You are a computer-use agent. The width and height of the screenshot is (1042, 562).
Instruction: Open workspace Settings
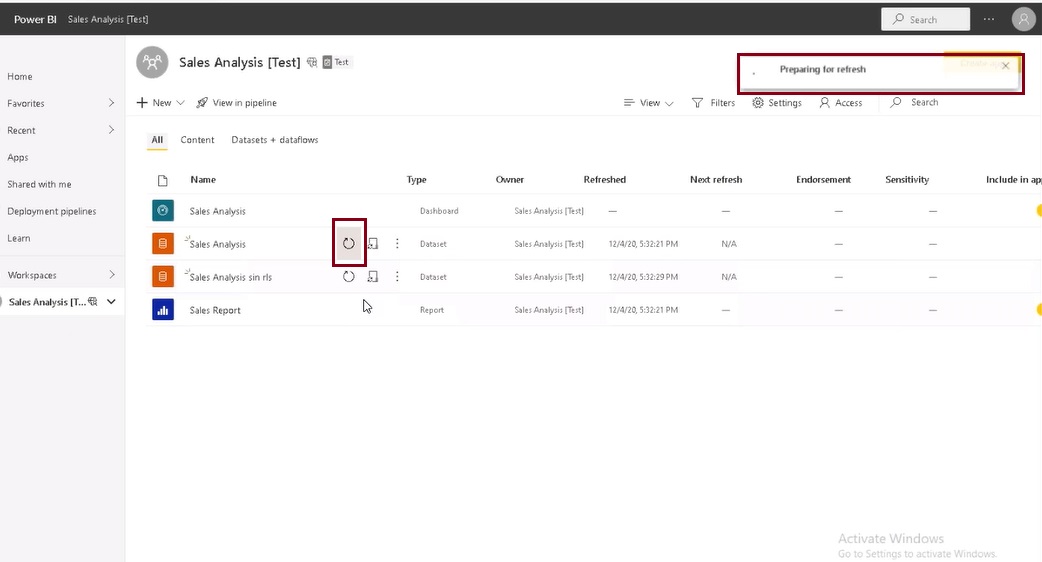(777, 103)
